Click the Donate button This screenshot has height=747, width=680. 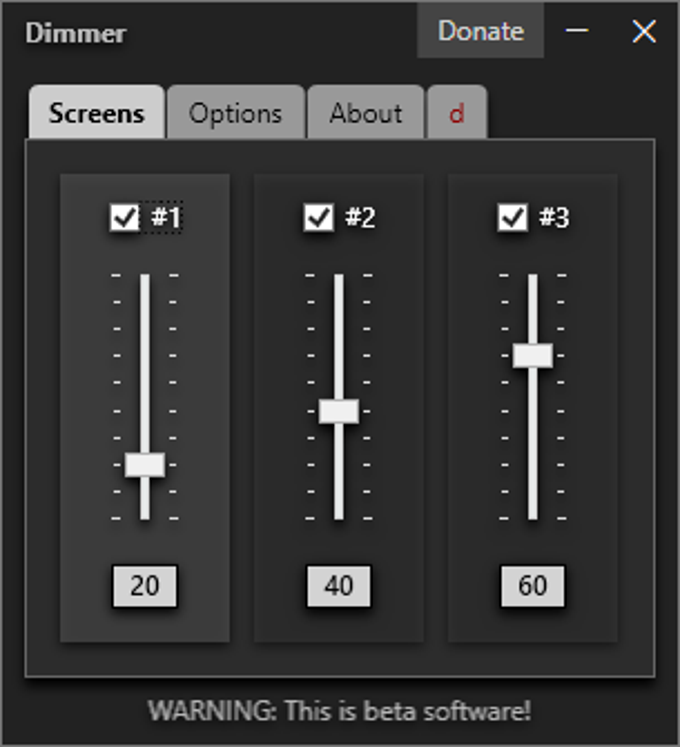480,31
